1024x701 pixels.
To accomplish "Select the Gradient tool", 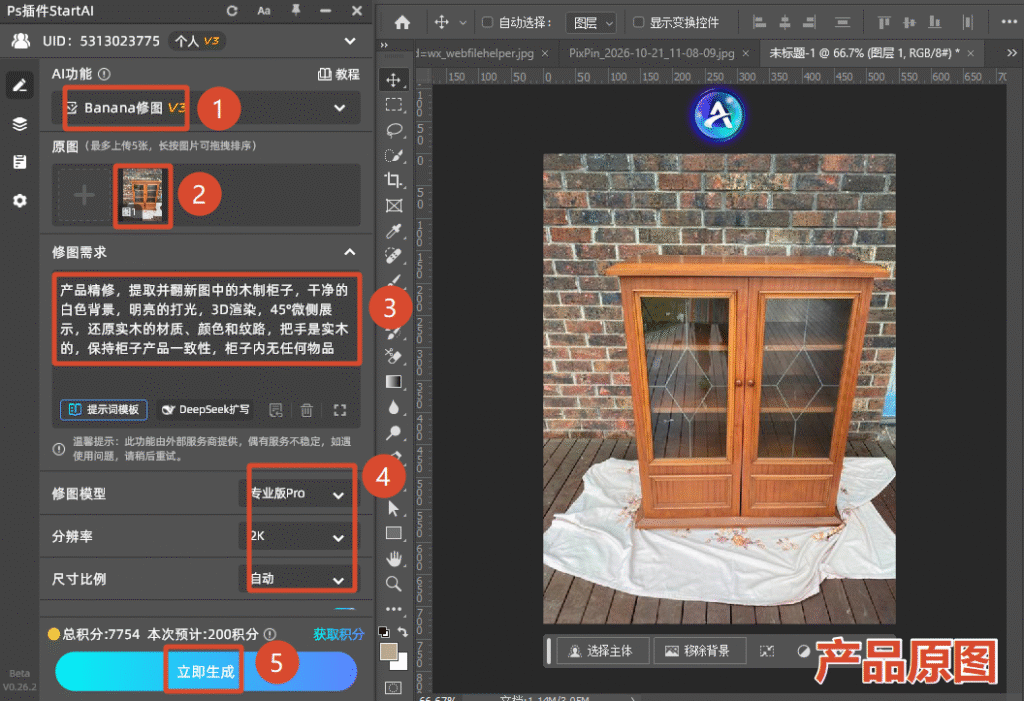I will pyautogui.click(x=393, y=382).
